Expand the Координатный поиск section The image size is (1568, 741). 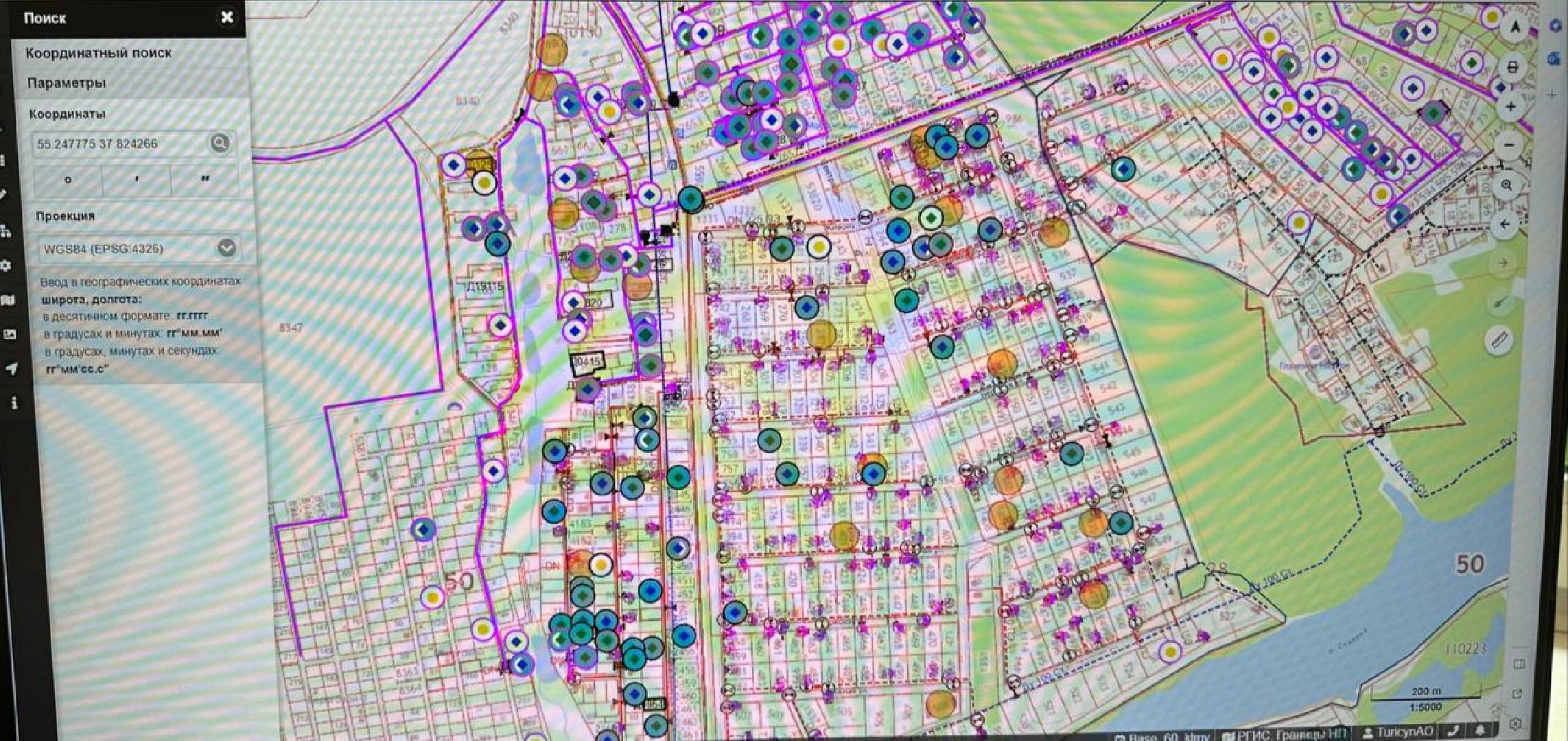tap(98, 53)
